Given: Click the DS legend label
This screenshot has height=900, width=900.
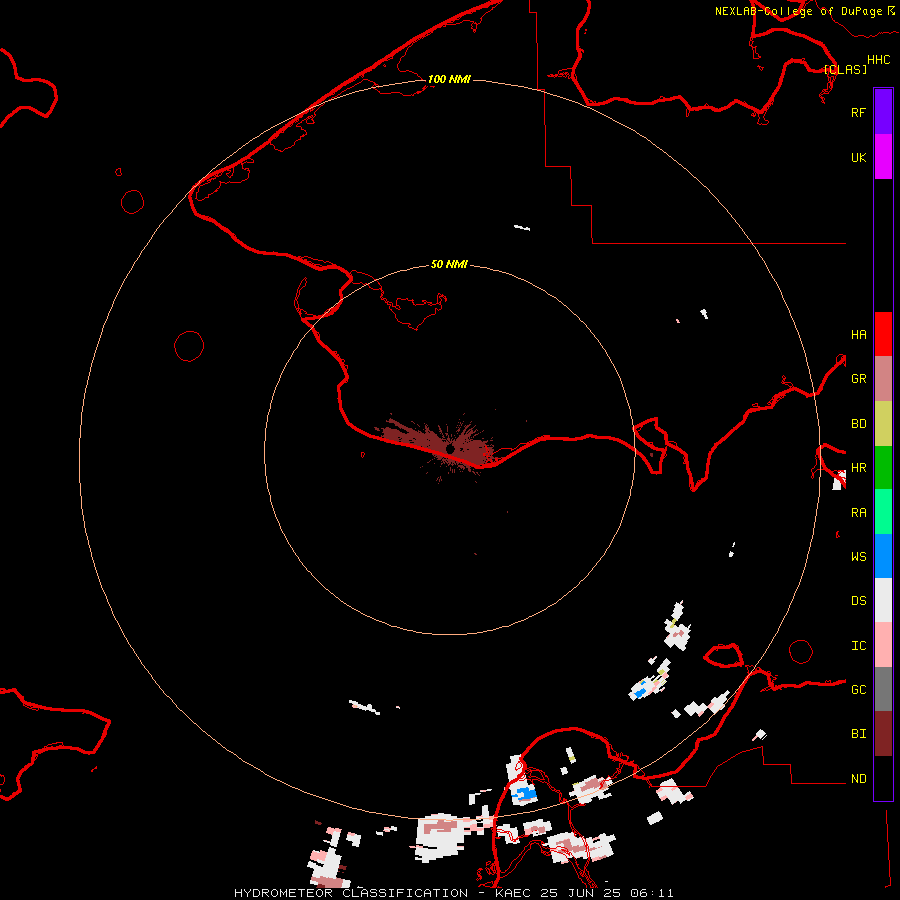Looking at the screenshot, I should (x=858, y=601).
